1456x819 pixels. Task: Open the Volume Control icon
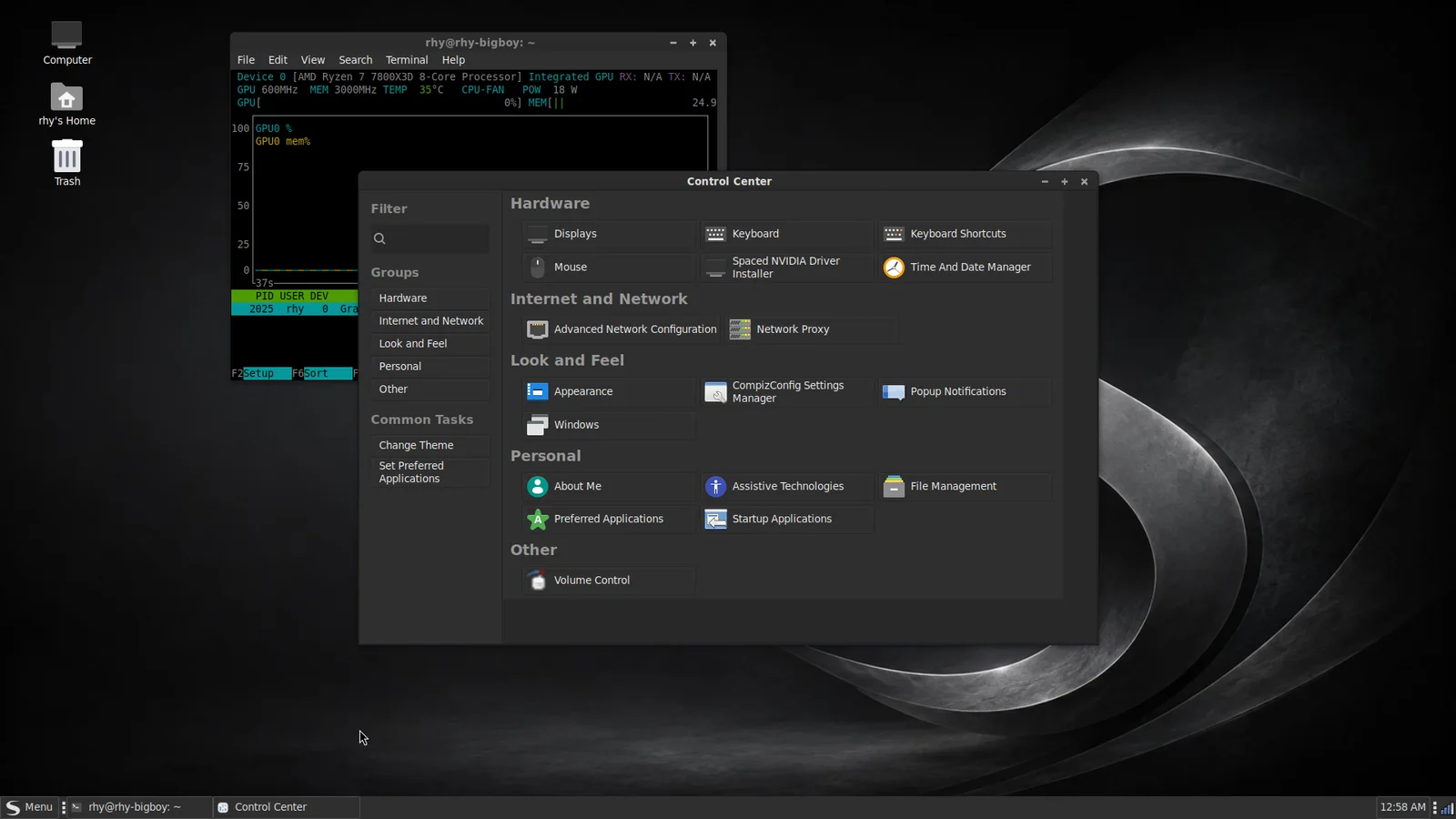(538, 581)
